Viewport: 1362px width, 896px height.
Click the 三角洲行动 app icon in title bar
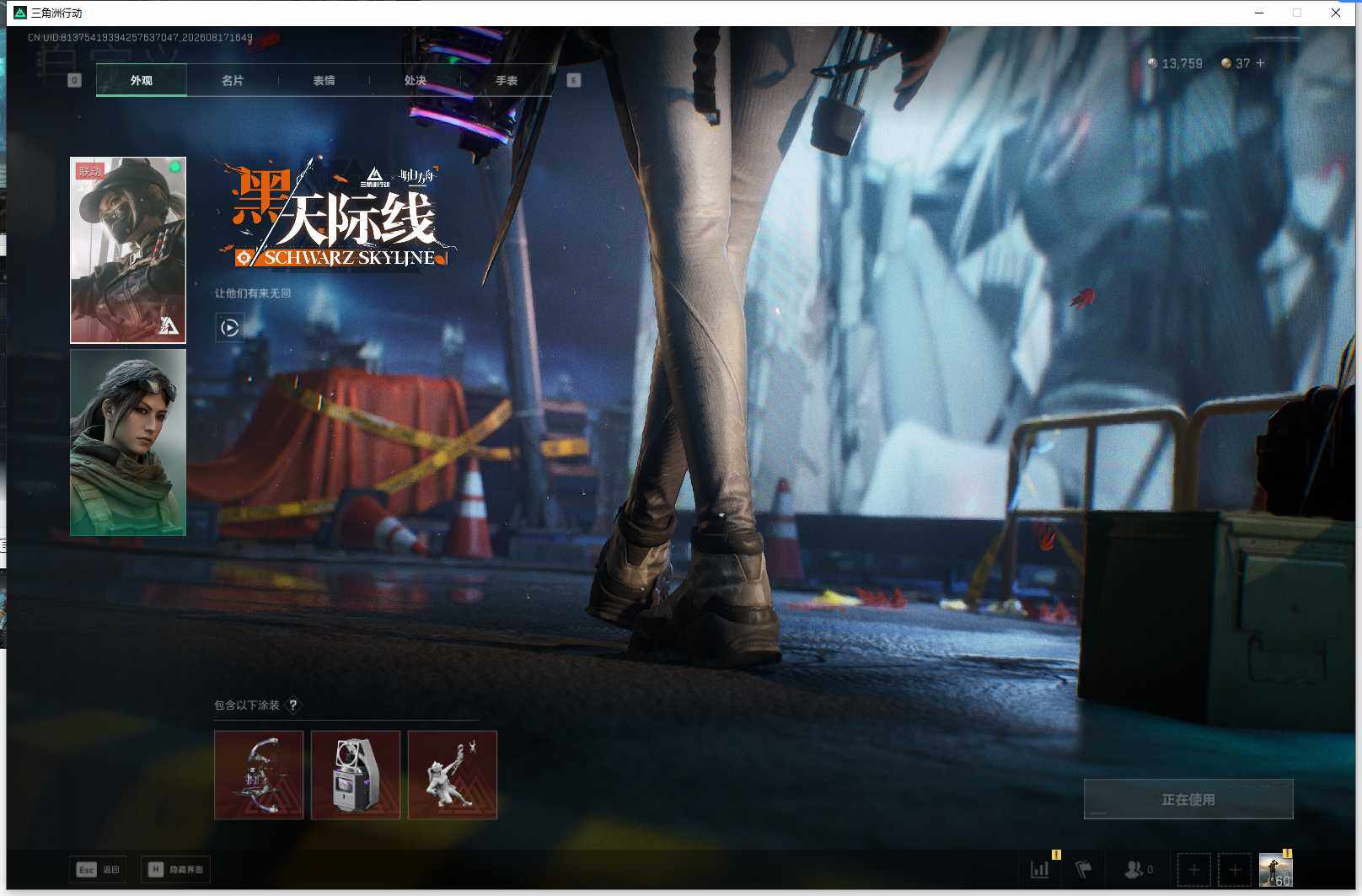click(x=20, y=13)
